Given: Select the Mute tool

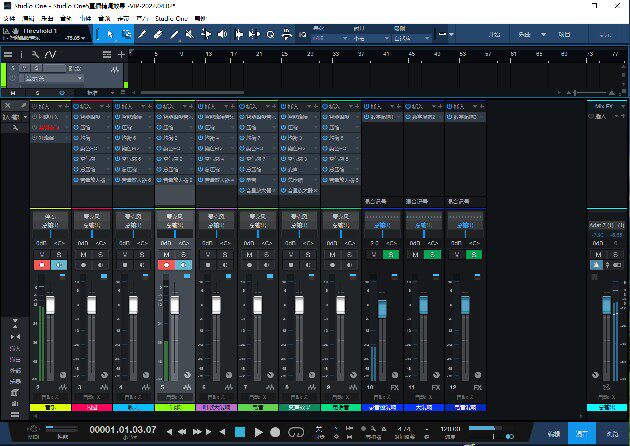Looking at the screenshot, I should [x=190, y=35].
